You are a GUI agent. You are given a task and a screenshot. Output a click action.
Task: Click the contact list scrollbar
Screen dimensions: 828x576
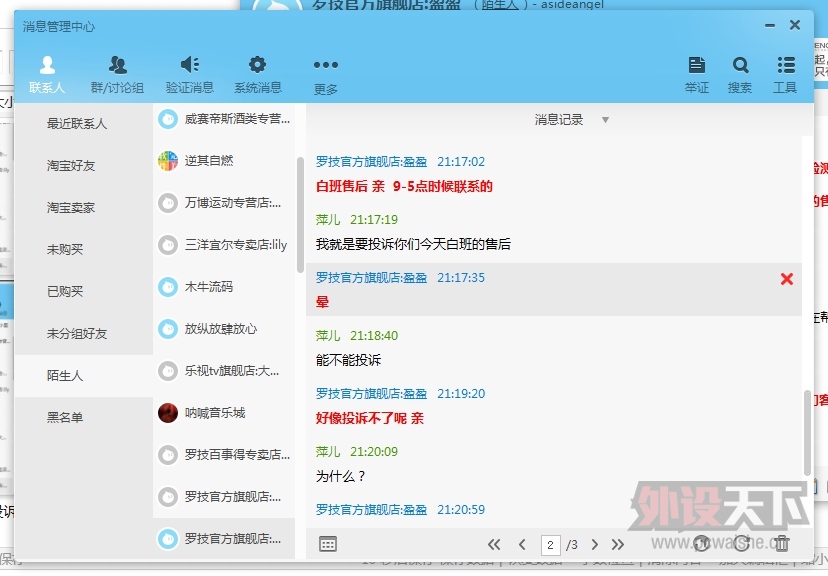click(300, 215)
